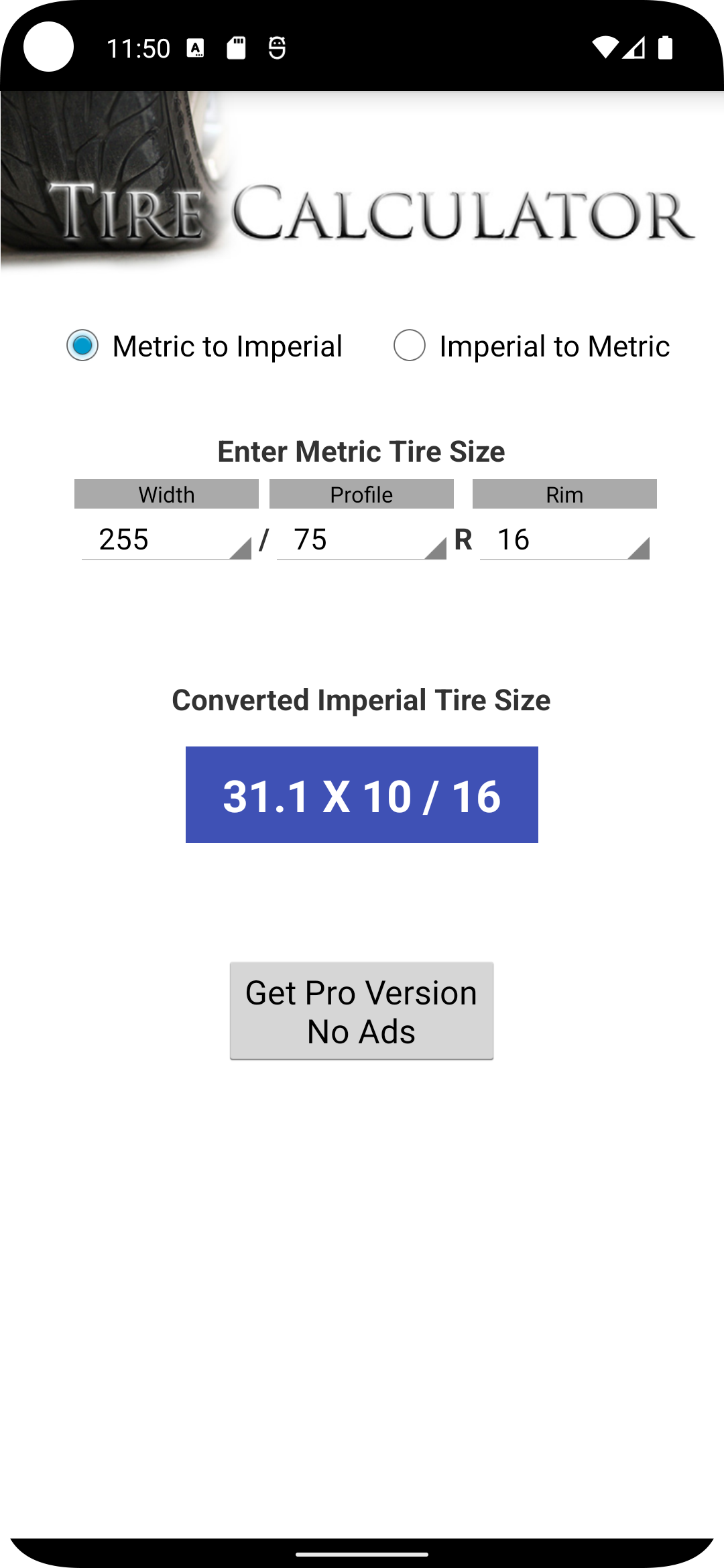Select the Imperial to Metric radio button
Image resolution: width=724 pixels, height=1568 pixels.
(x=410, y=346)
